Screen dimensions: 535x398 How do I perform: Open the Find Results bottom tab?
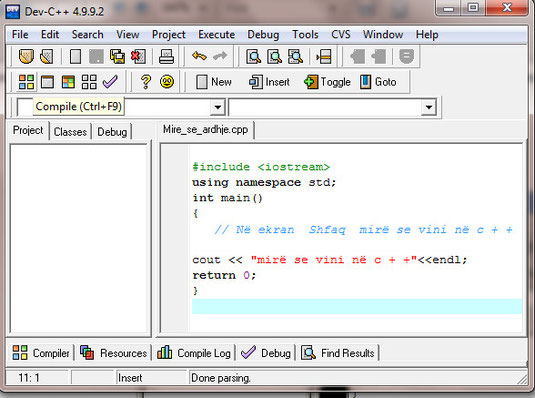tap(338, 353)
